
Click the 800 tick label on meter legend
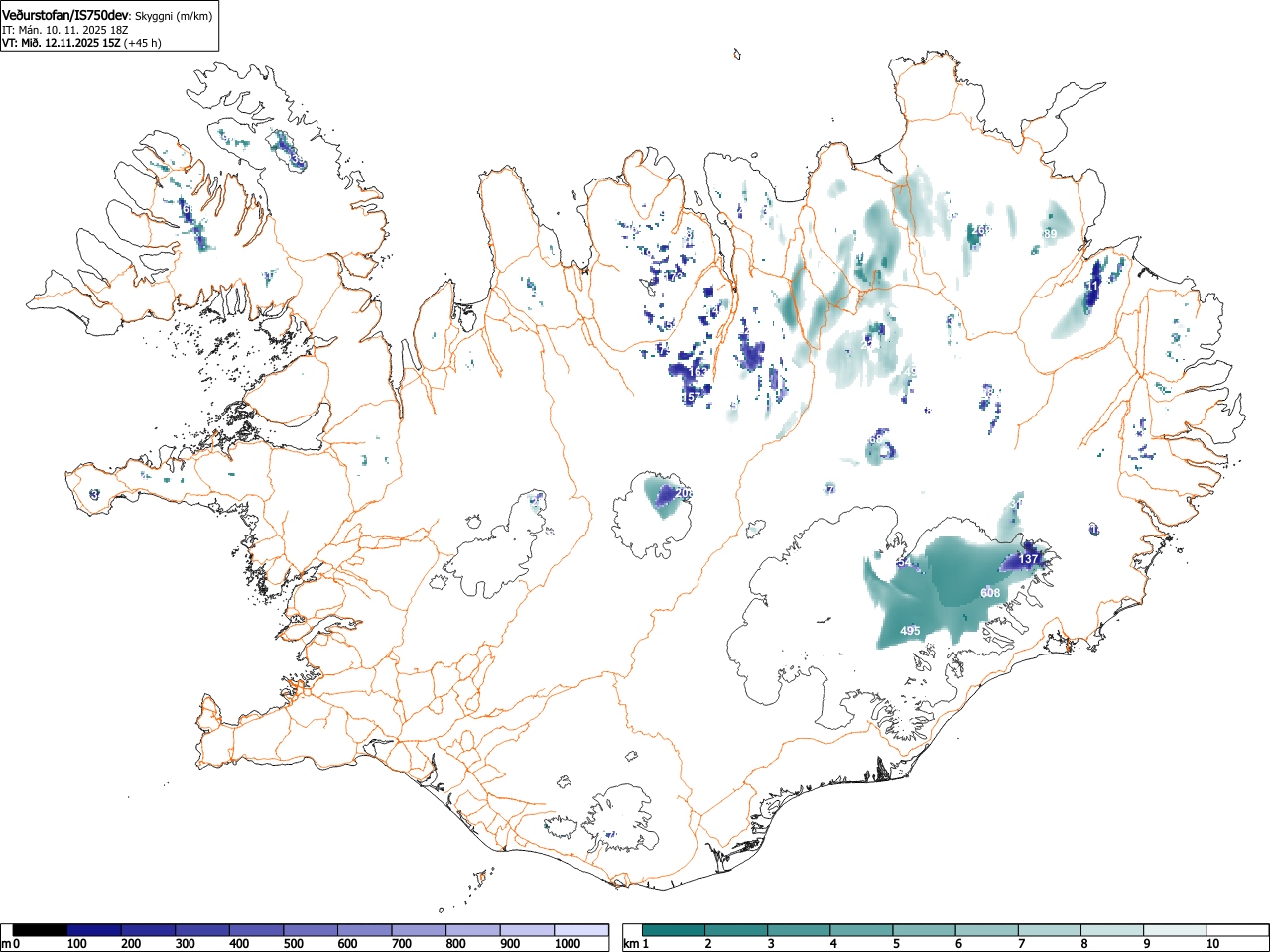click(455, 944)
